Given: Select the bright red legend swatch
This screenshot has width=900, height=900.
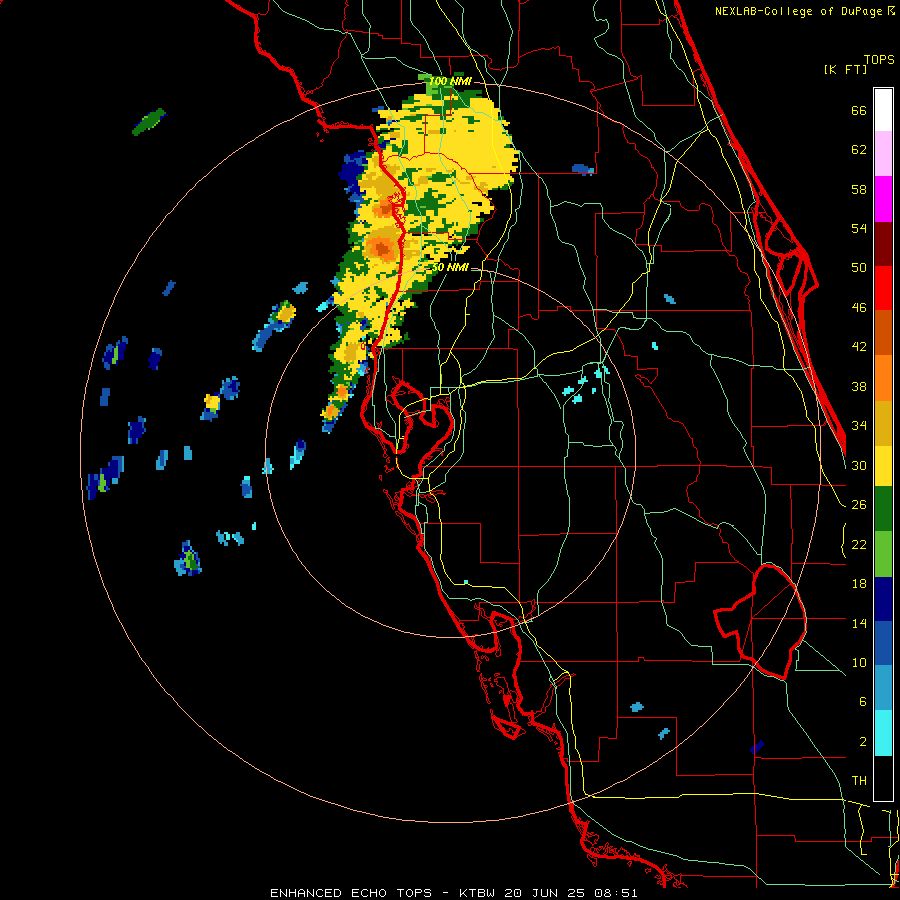Looking at the screenshot, I should tap(883, 288).
